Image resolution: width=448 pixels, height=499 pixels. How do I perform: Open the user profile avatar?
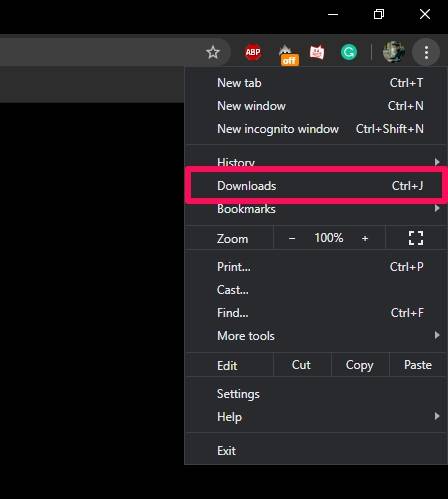coord(394,52)
